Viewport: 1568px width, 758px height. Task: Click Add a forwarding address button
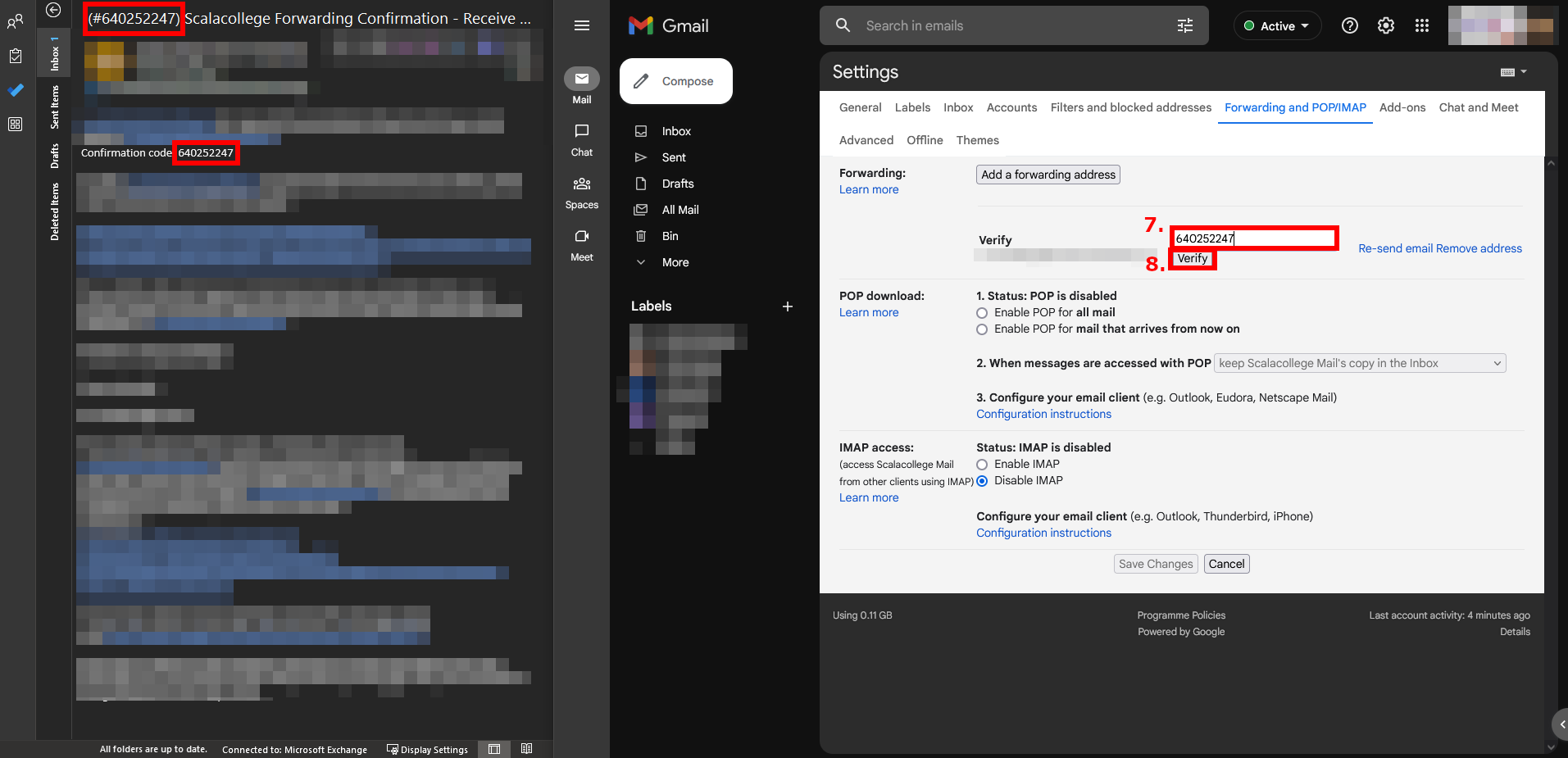(1048, 175)
